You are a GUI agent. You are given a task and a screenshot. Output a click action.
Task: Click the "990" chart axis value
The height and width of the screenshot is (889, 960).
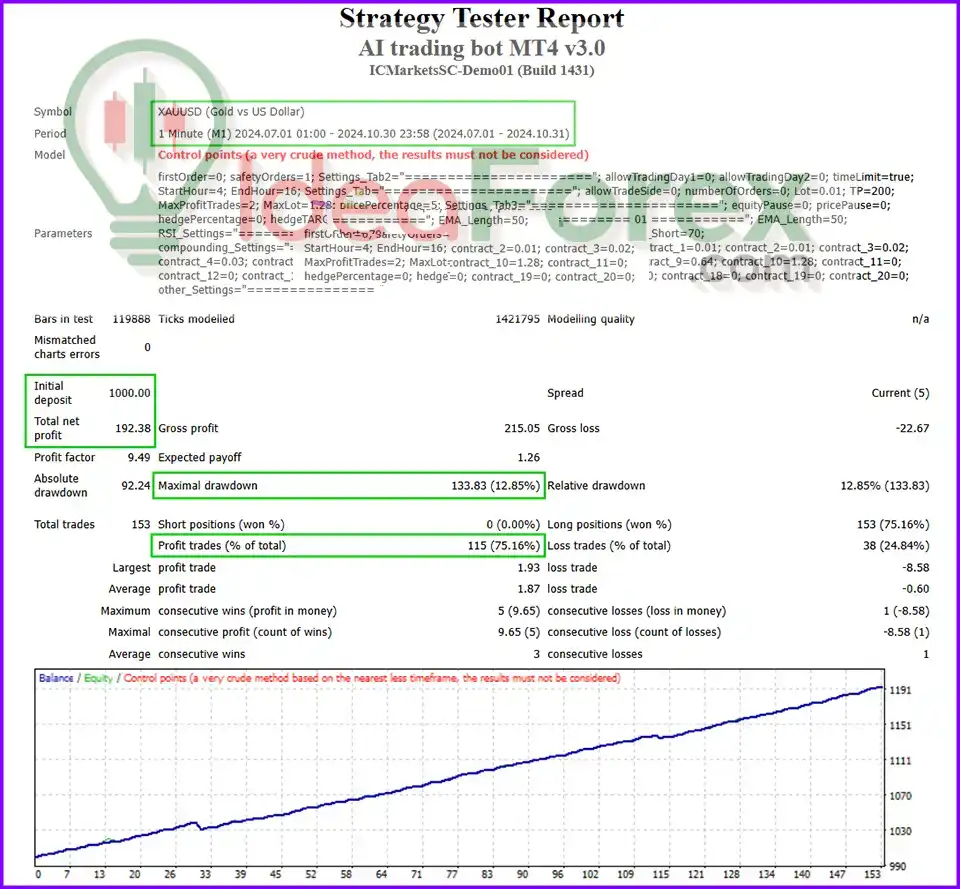tap(898, 866)
